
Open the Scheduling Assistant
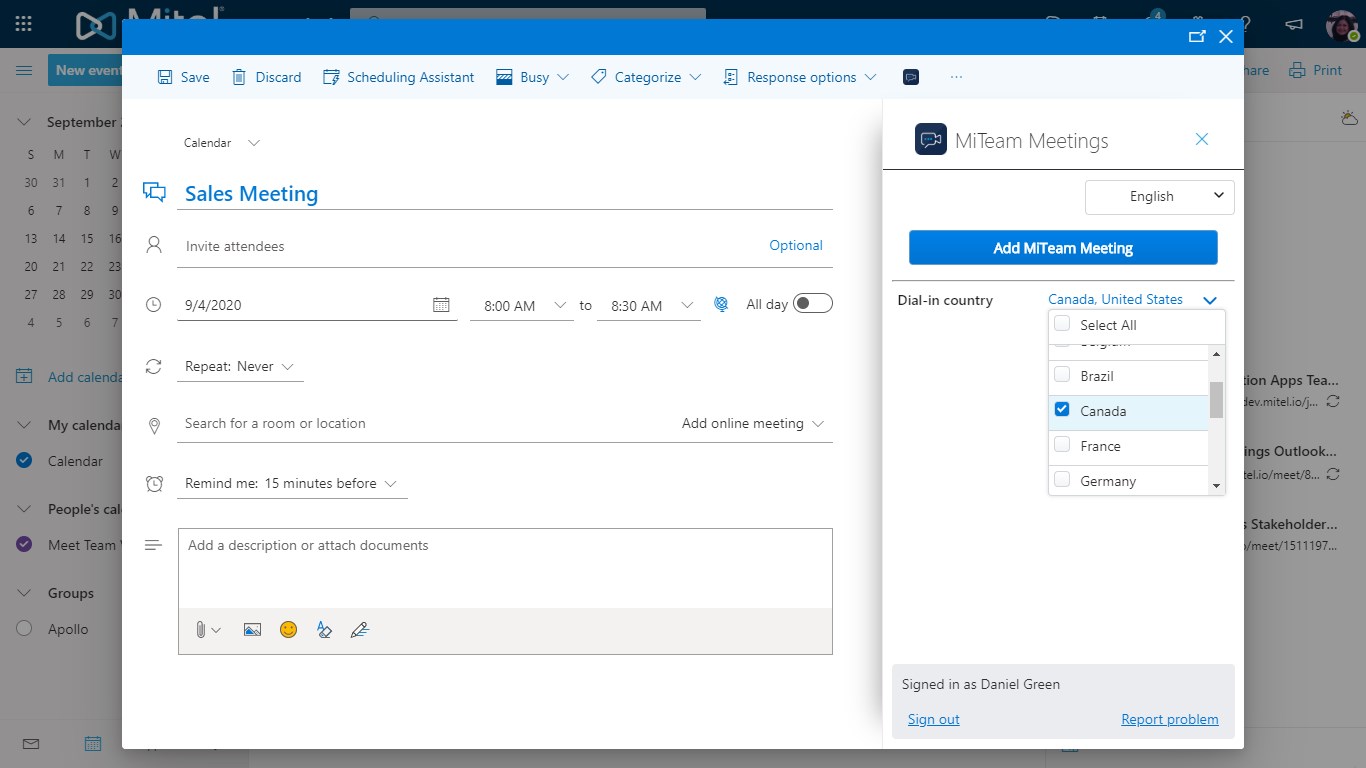(398, 77)
